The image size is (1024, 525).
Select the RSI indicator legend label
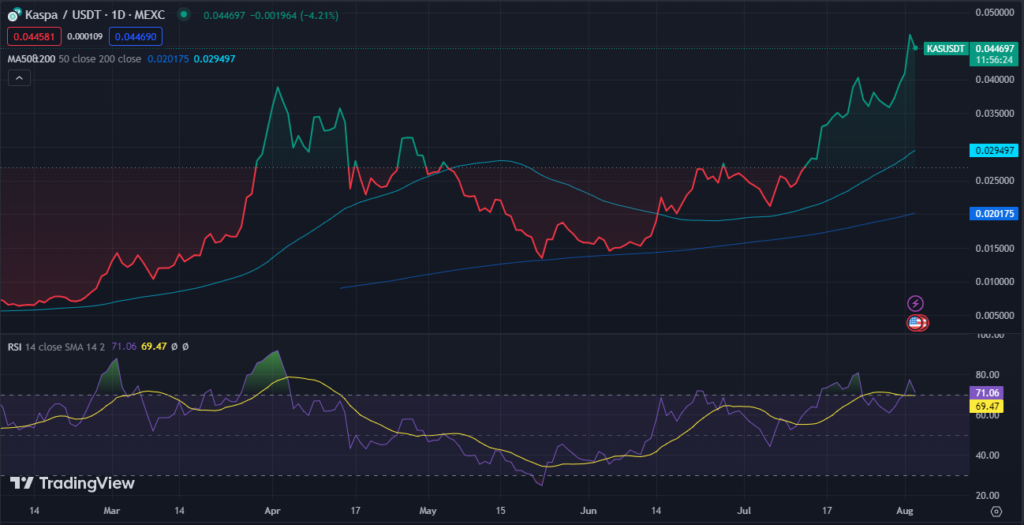(16, 346)
